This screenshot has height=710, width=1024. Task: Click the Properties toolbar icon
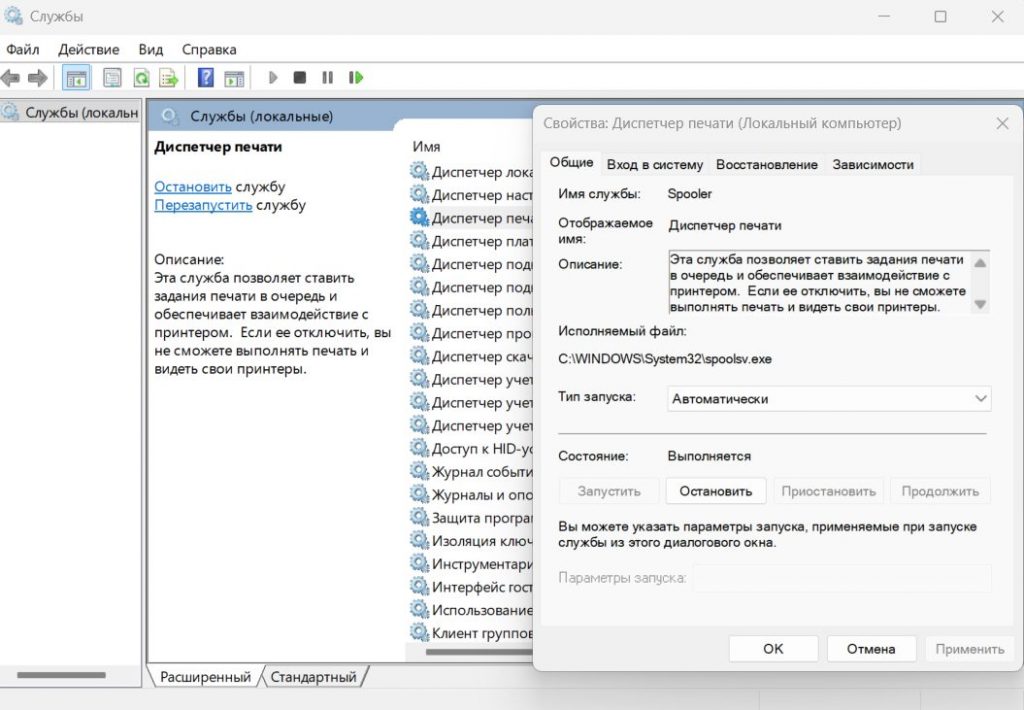(x=113, y=78)
